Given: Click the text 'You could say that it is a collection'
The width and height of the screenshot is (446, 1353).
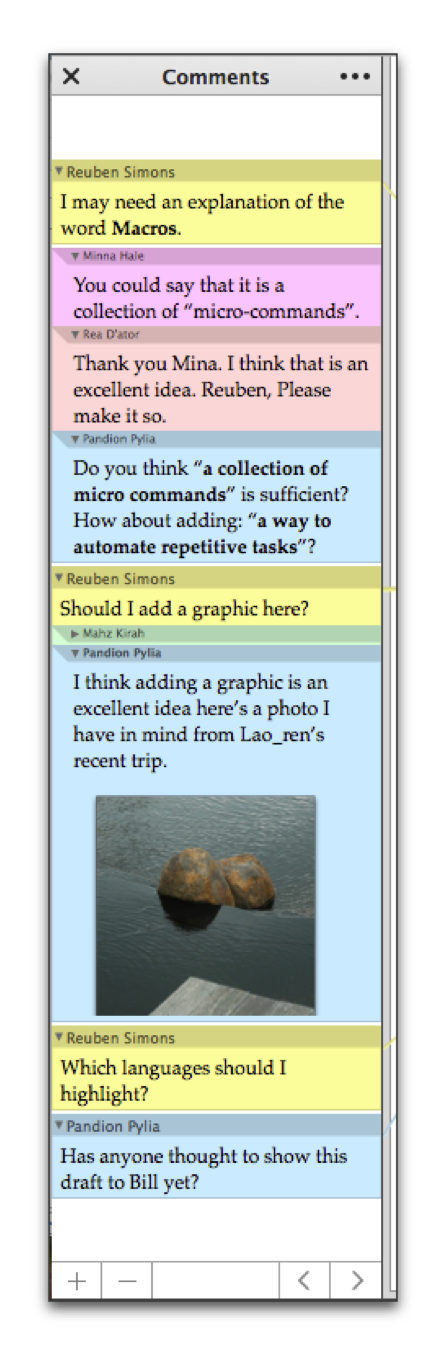Looking at the screenshot, I should coord(215,298).
